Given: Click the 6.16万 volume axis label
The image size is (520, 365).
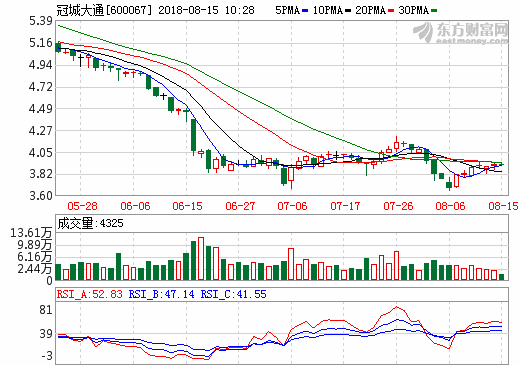Looking at the screenshot, I should pos(35,257).
